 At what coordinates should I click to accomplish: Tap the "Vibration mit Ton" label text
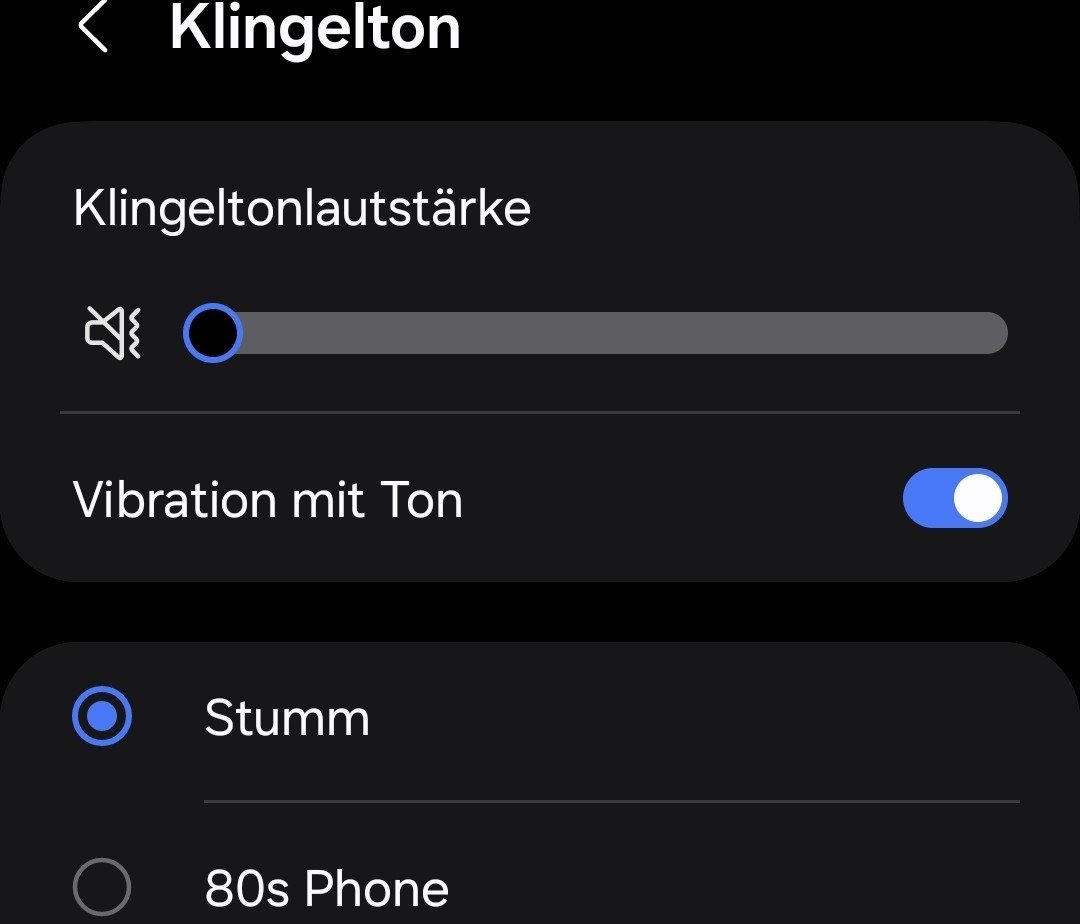(268, 499)
